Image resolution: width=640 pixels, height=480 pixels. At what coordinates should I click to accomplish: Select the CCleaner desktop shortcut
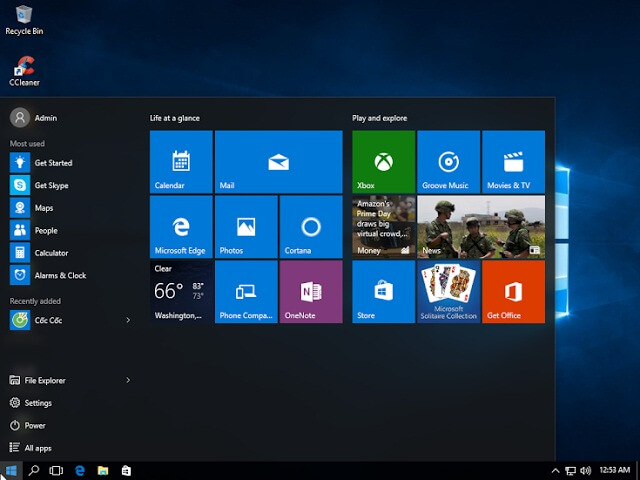click(24, 71)
